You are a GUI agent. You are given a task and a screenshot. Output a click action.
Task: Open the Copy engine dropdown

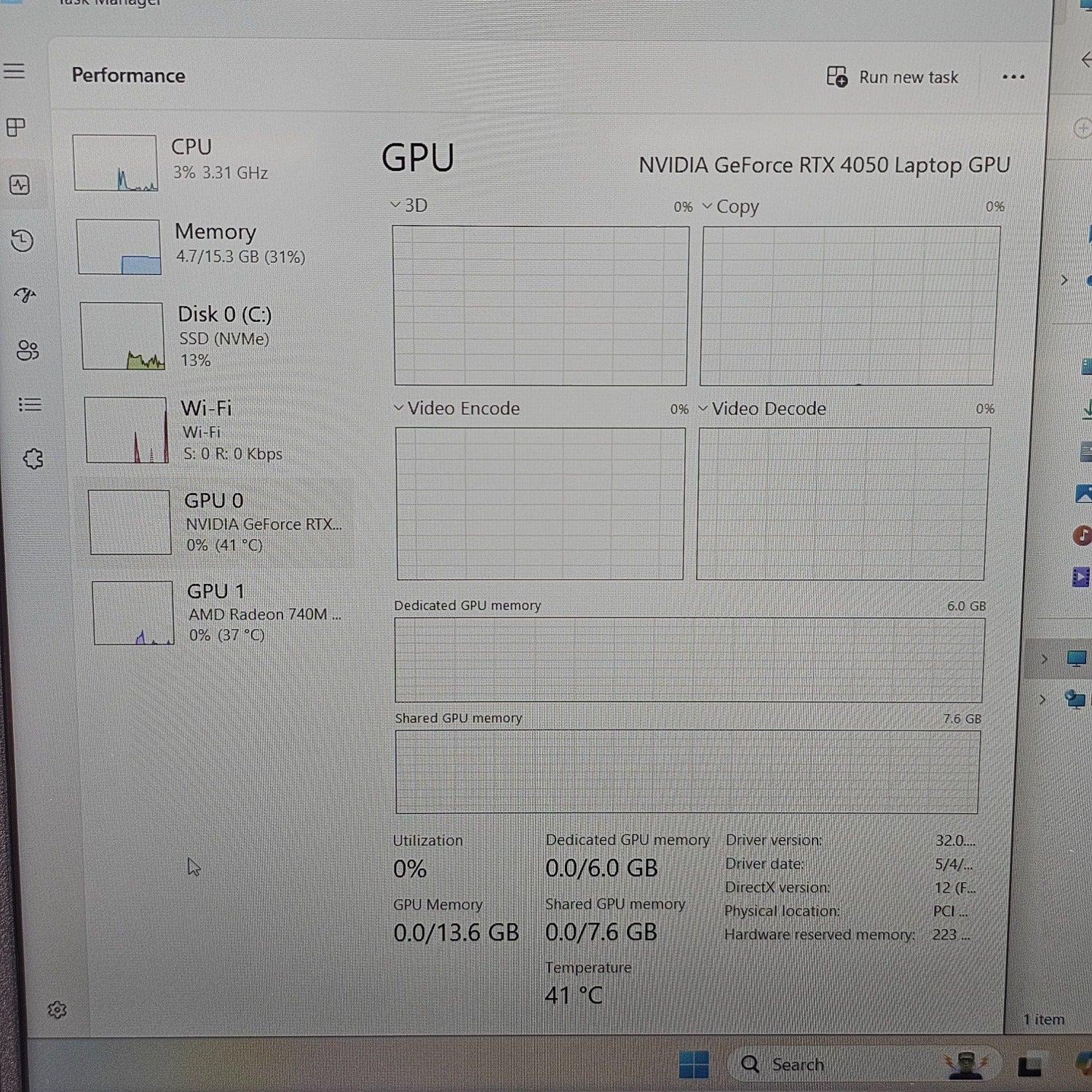point(730,207)
